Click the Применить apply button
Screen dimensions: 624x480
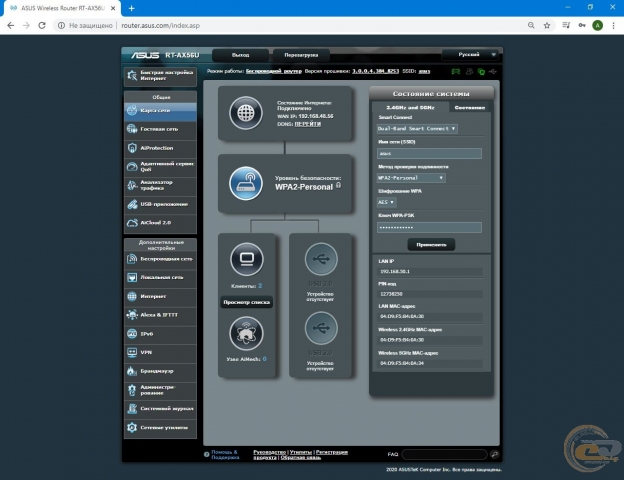[431, 245]
